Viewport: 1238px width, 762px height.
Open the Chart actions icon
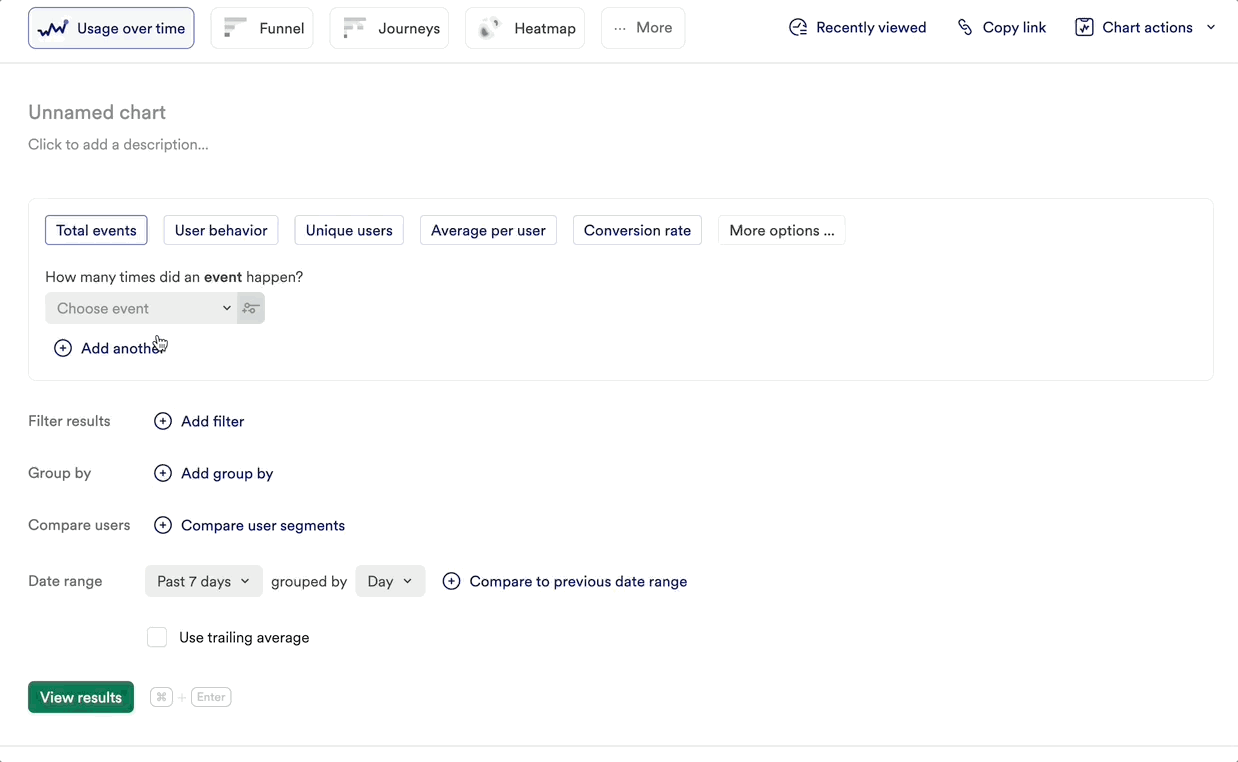click(1083, 27)
